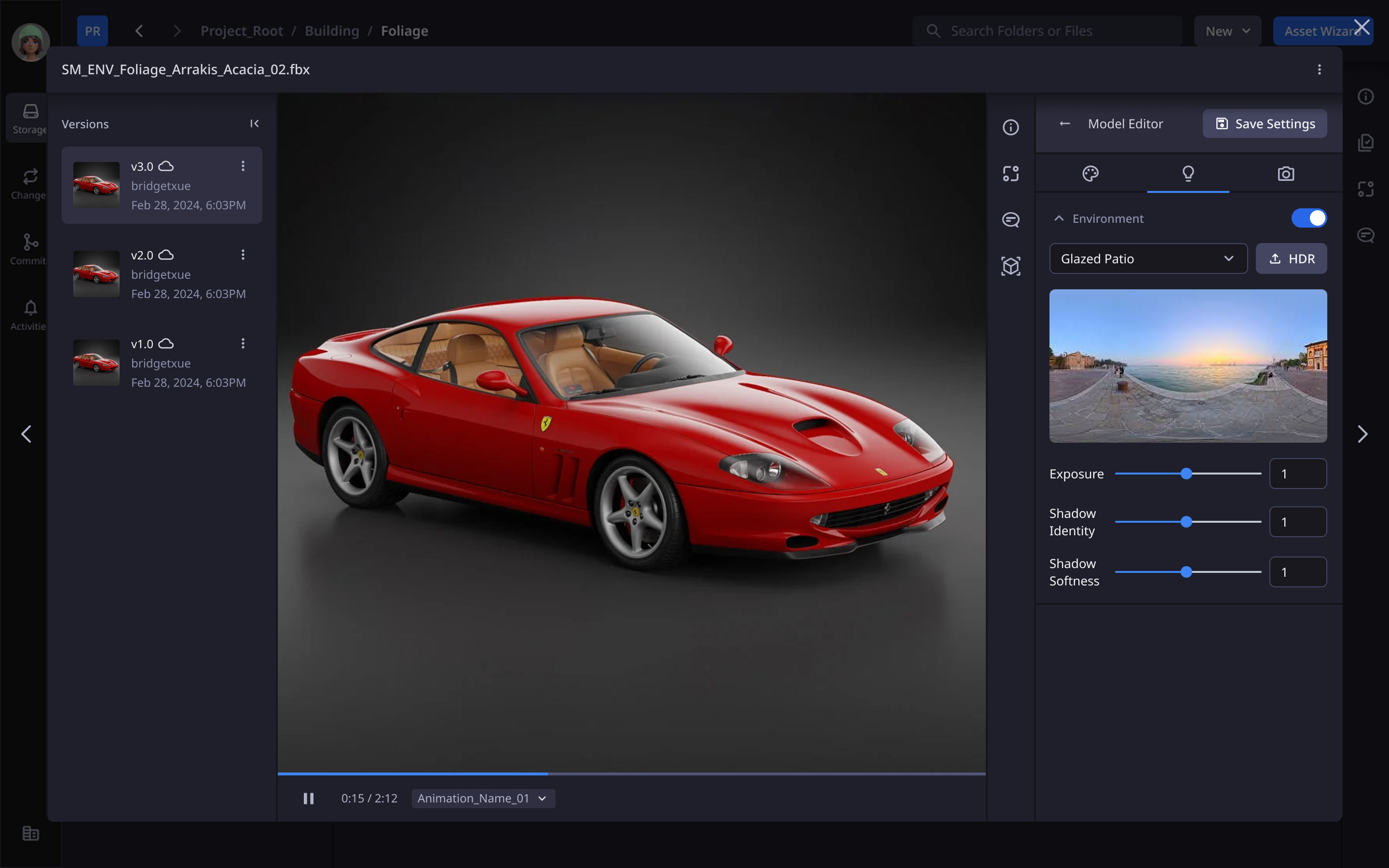Open more options for version v3.0
Viewport: 1389px width, 868px height.
coord(243,166)
